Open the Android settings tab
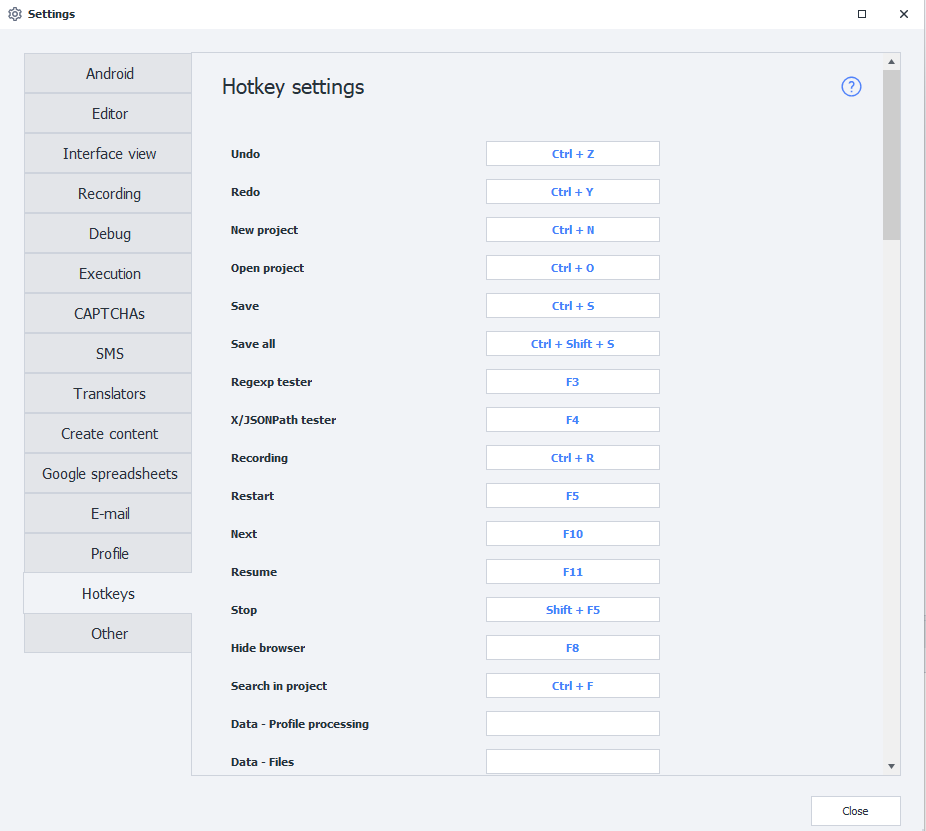This screenshot has height=831, width=926. pyautogui.click(x=109, y=74)
